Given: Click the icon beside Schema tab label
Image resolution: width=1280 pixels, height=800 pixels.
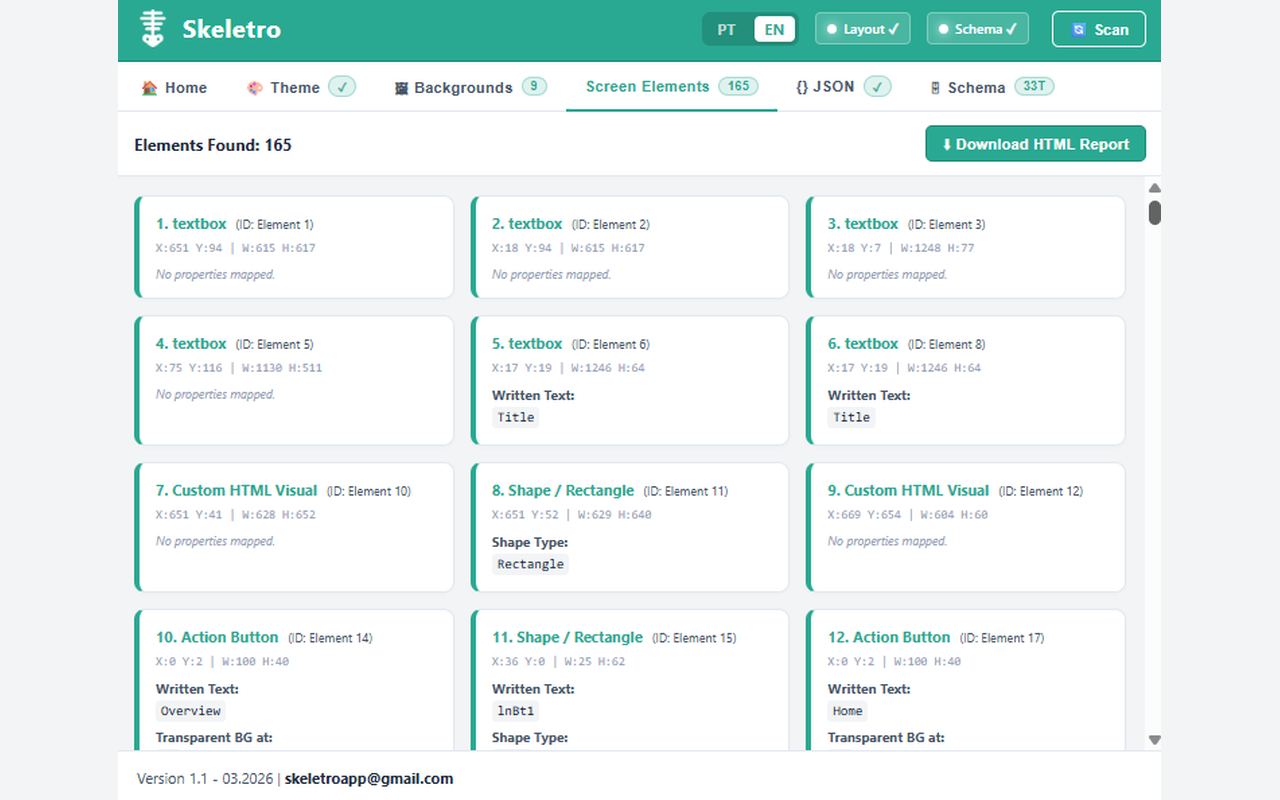Looking at the screenshot, I should pos(936,88).
